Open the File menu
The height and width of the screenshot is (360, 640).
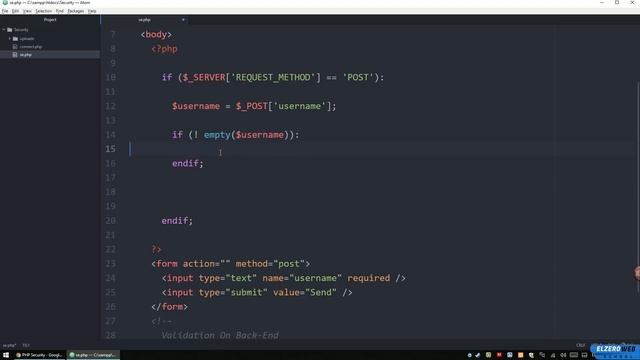tap(5, 11)
